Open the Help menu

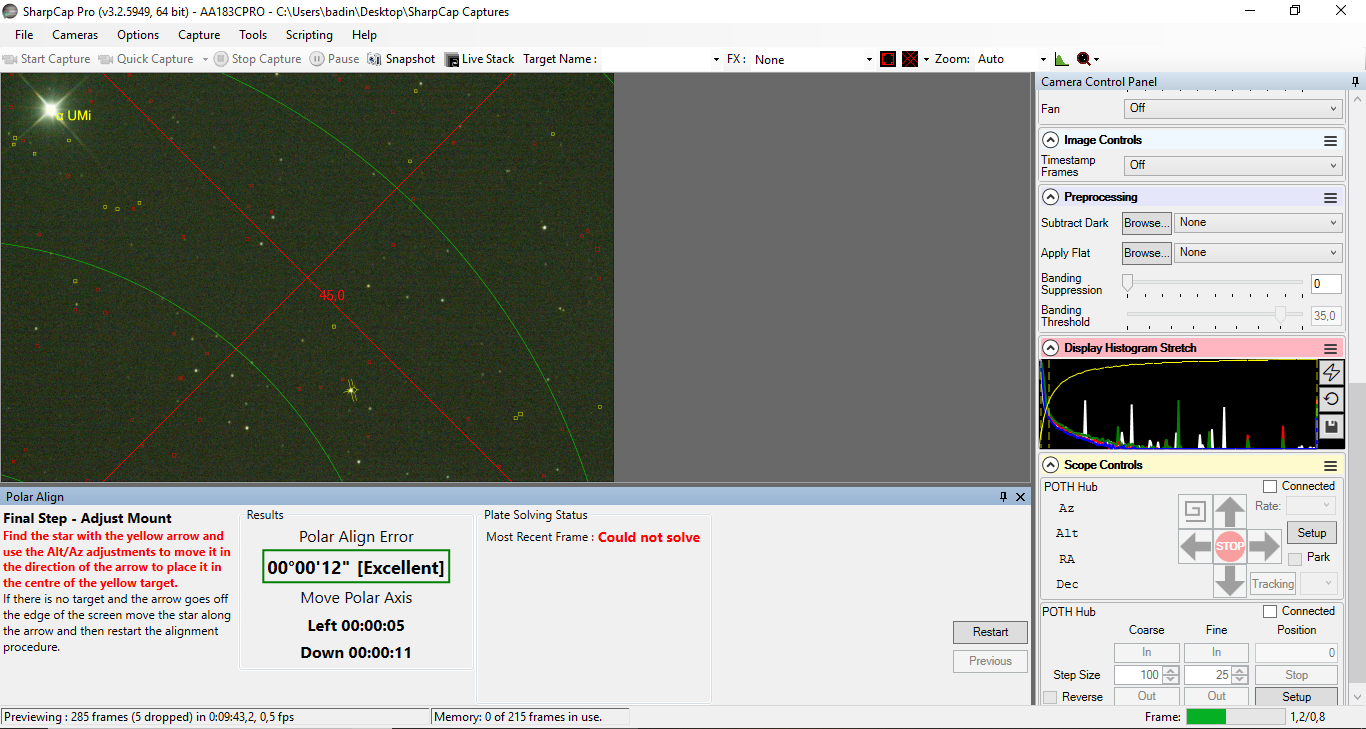pyautogui.click(x=364, y=35)
